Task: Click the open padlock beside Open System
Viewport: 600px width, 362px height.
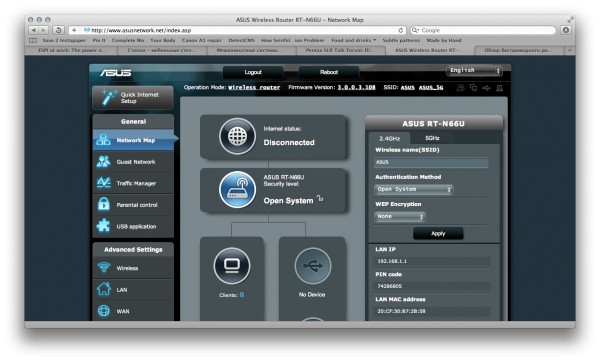Action: (320, 198)
